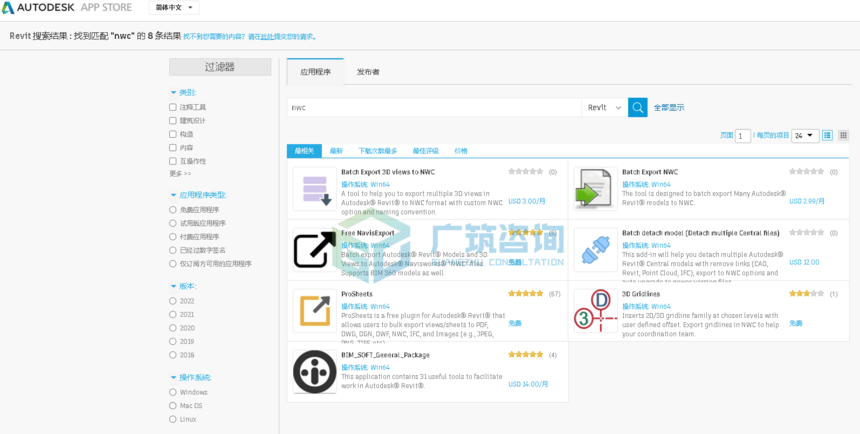This screenshot has width=860, height=434.
Task: Tick the 注释工具 category checkbox
Action: point(173,107)
